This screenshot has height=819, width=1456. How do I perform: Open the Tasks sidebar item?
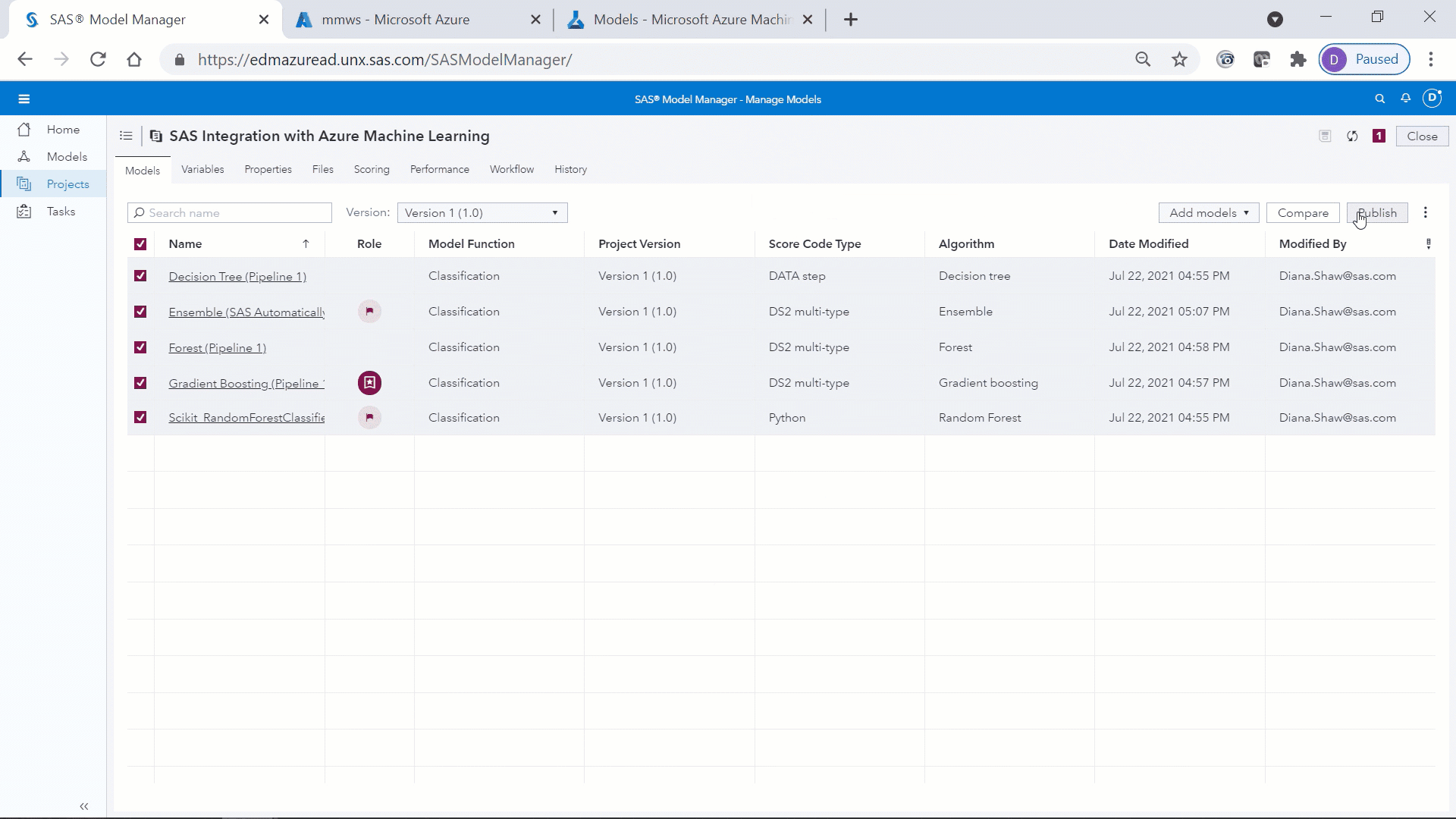coord(61,212)
